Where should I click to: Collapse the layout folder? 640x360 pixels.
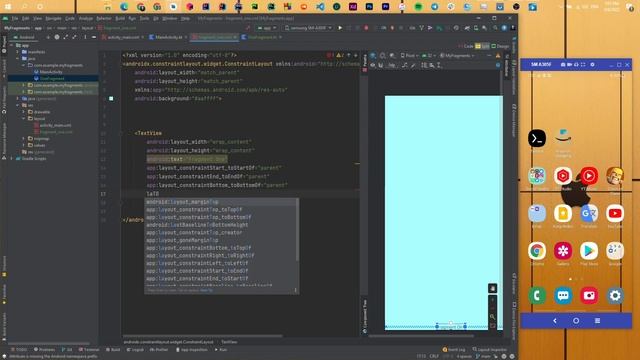pos(24,119)
